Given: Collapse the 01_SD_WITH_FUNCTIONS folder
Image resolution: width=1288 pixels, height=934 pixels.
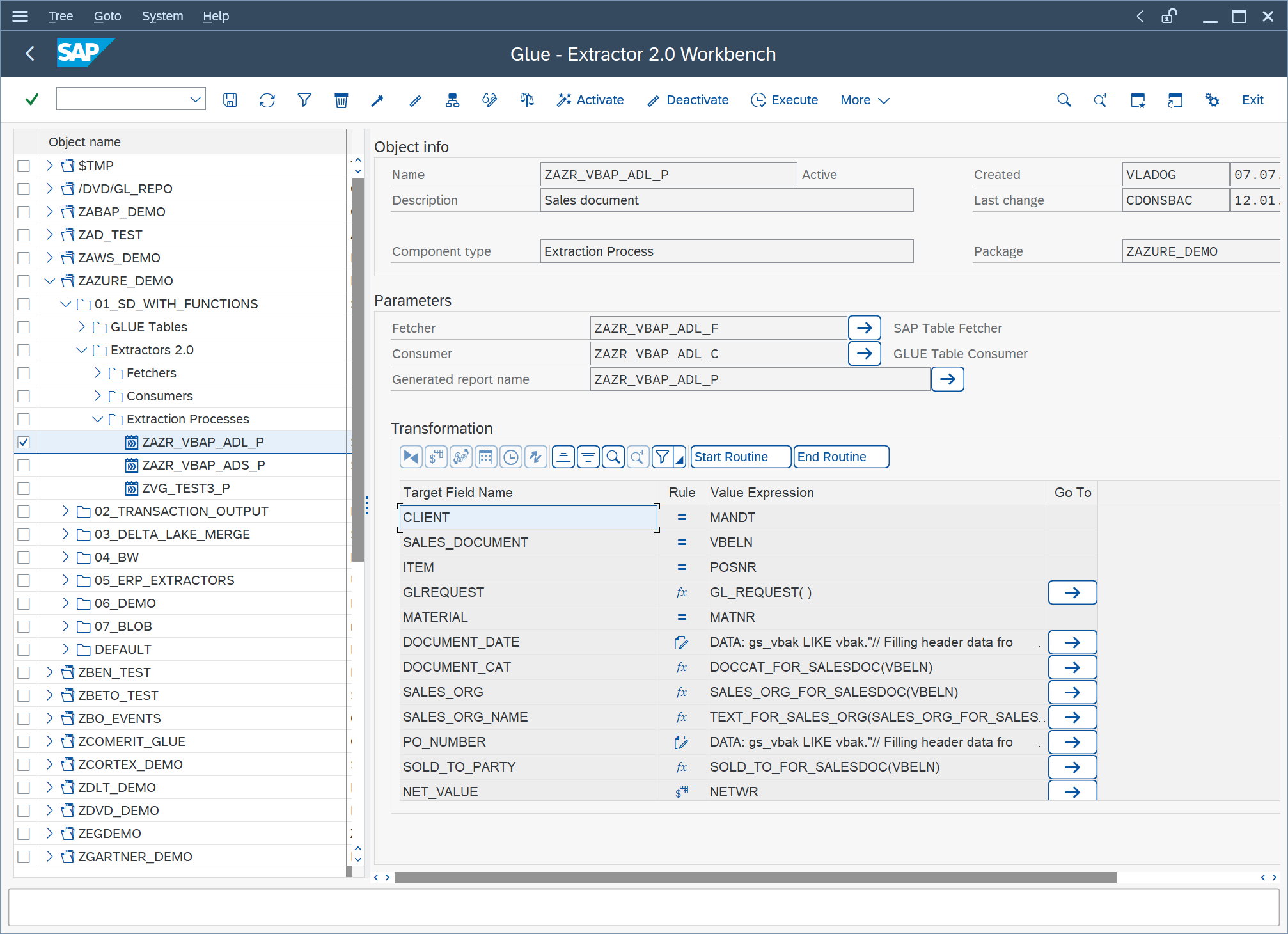Looking at the screenshot, I should (66, 304).
